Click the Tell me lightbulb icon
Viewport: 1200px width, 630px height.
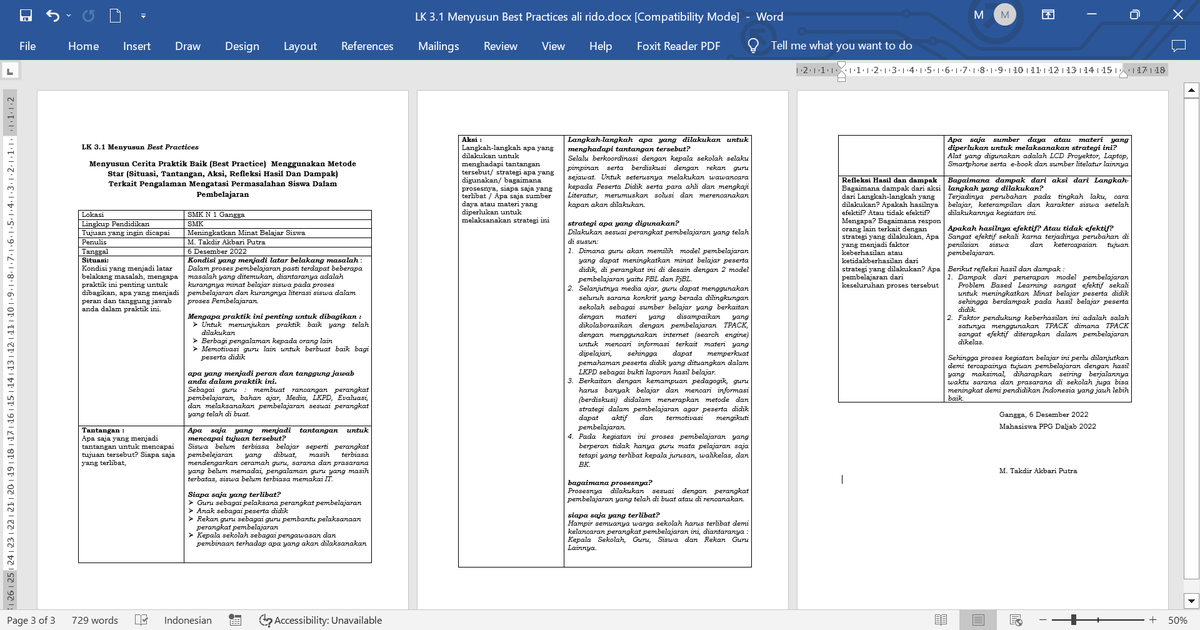pos(754,46)
